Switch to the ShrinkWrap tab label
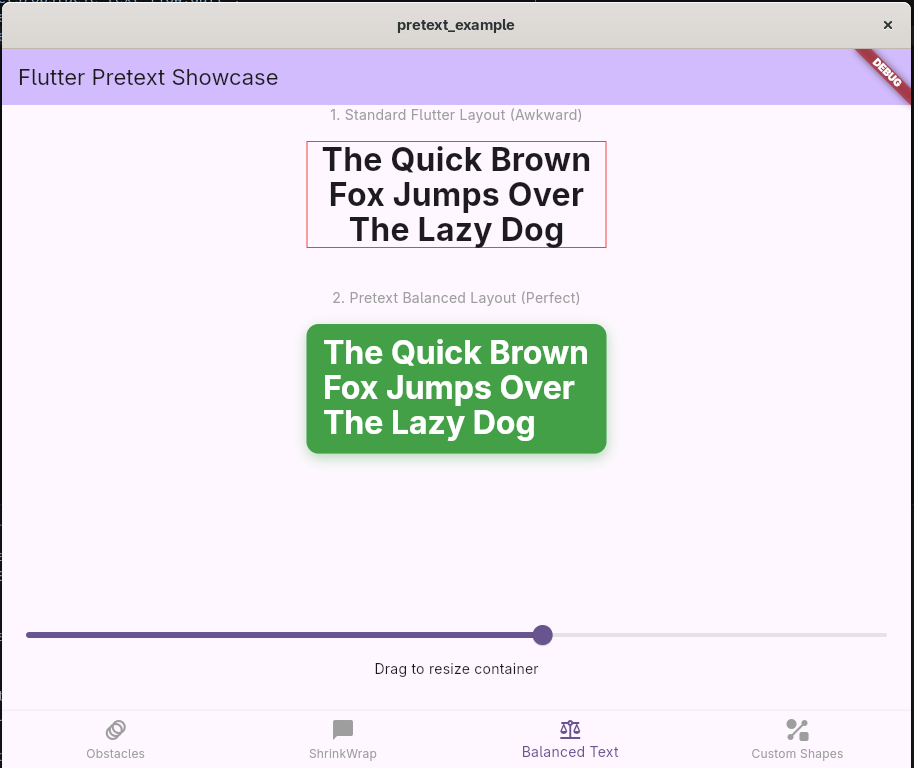Viewport: 914px width, 768px height. tap(343, 753)
